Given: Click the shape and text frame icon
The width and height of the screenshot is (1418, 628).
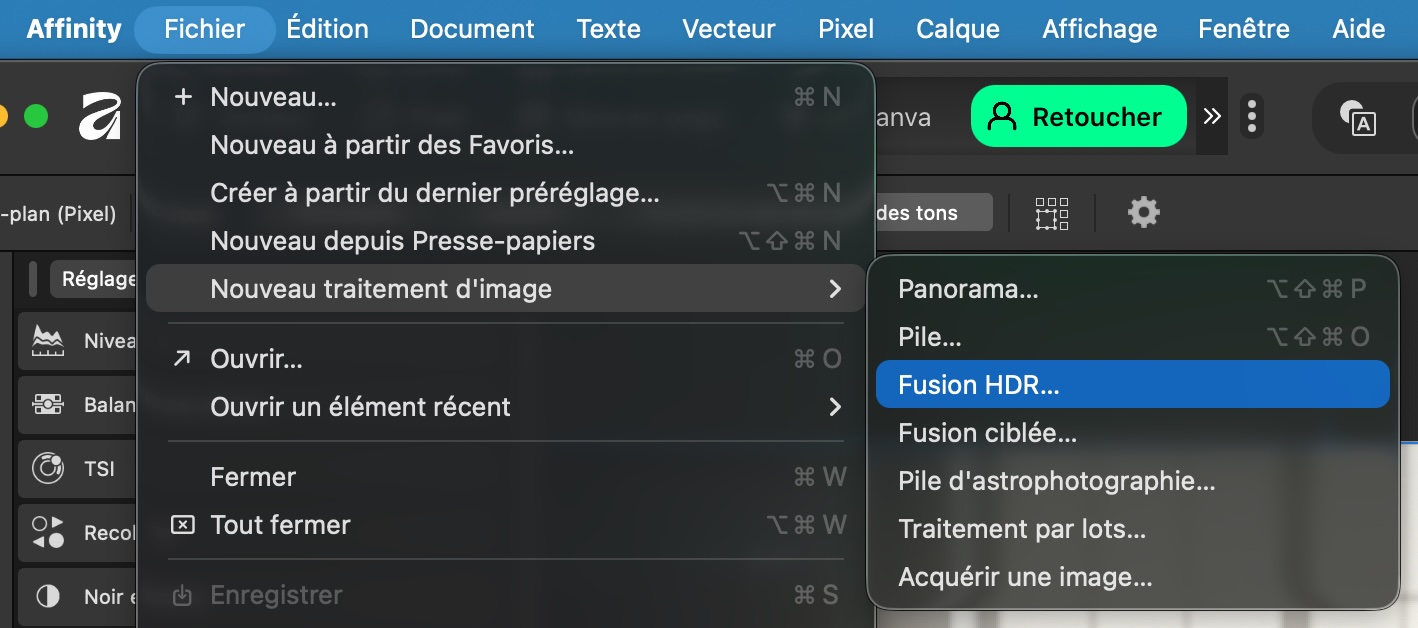Looking at the screenshot, I should click(x=1357, y=117).
